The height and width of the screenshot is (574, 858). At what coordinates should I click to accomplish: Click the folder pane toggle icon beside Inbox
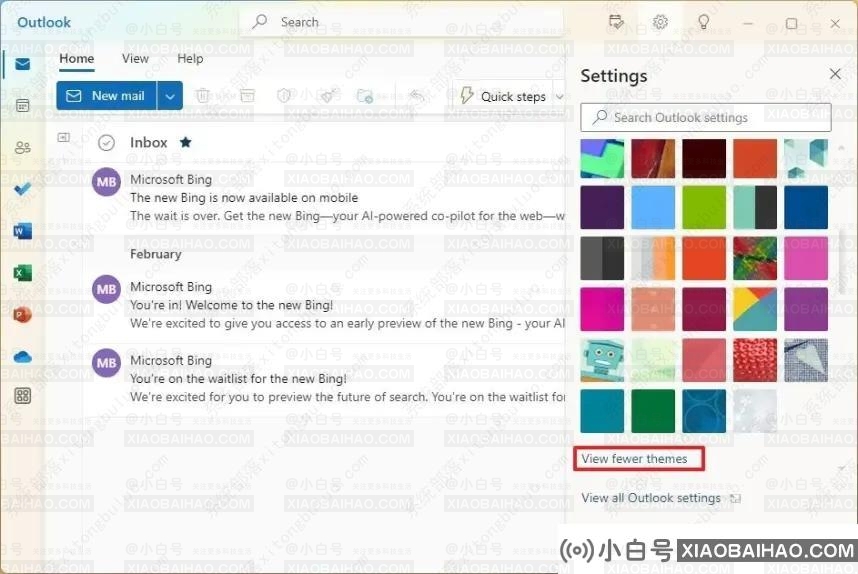pyautogui.click(x=63, y=137)
